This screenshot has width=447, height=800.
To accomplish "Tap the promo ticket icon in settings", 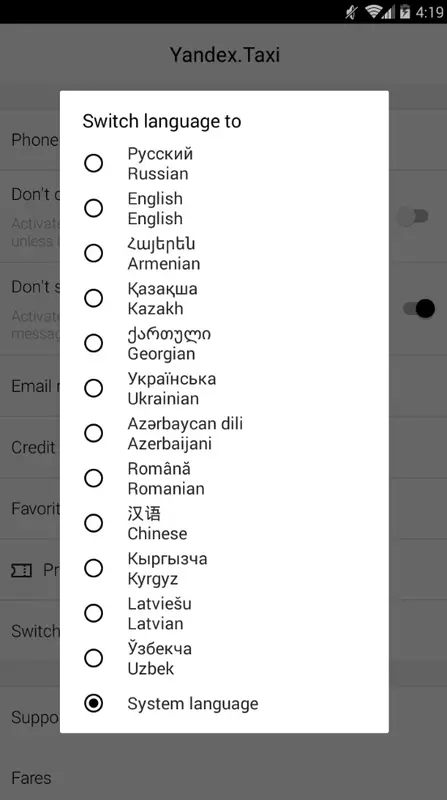I will 21,570.
